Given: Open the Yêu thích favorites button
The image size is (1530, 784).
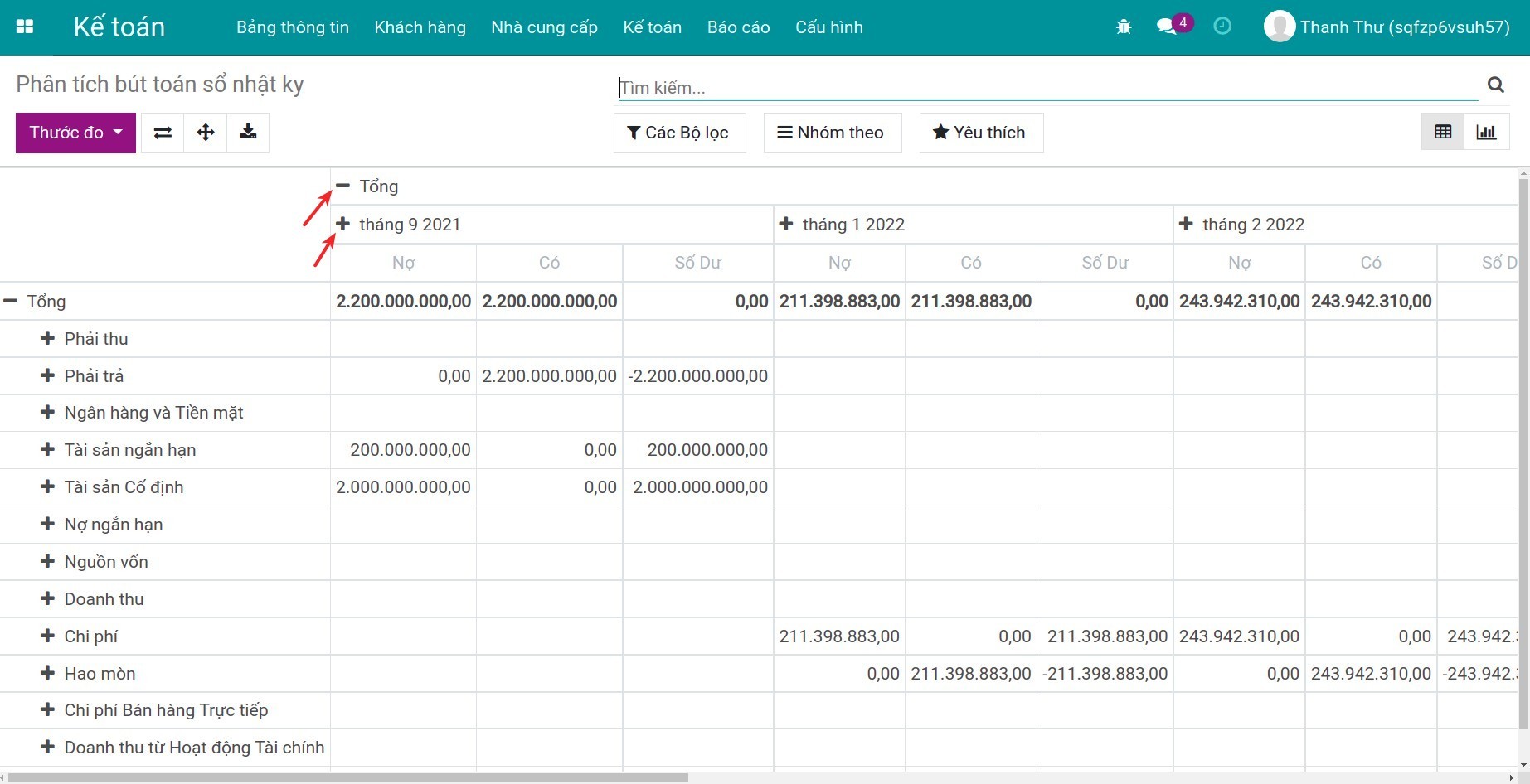Looking at the screenshot, I should (980, 133).
